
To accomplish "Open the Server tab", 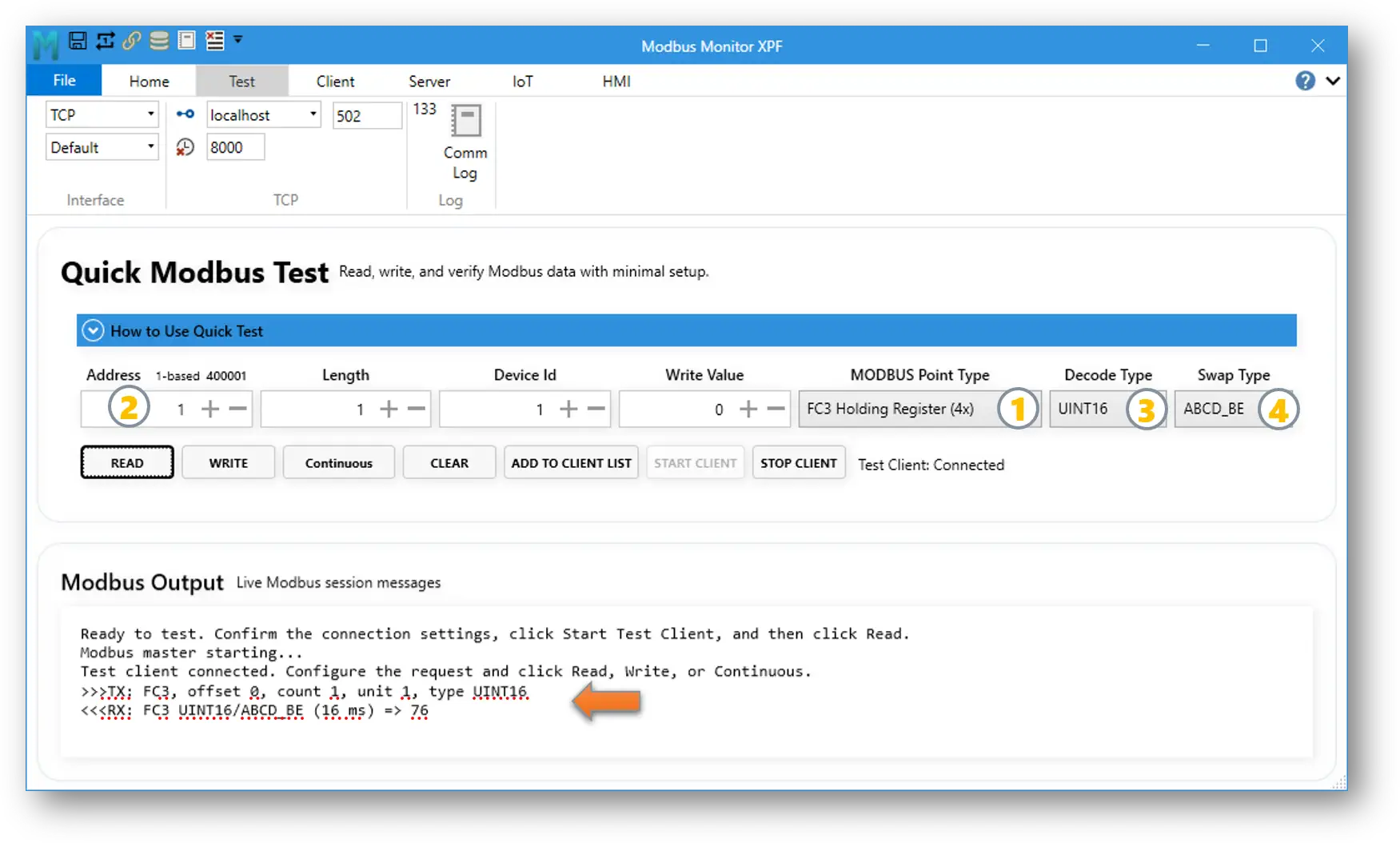I will [429, 82].
